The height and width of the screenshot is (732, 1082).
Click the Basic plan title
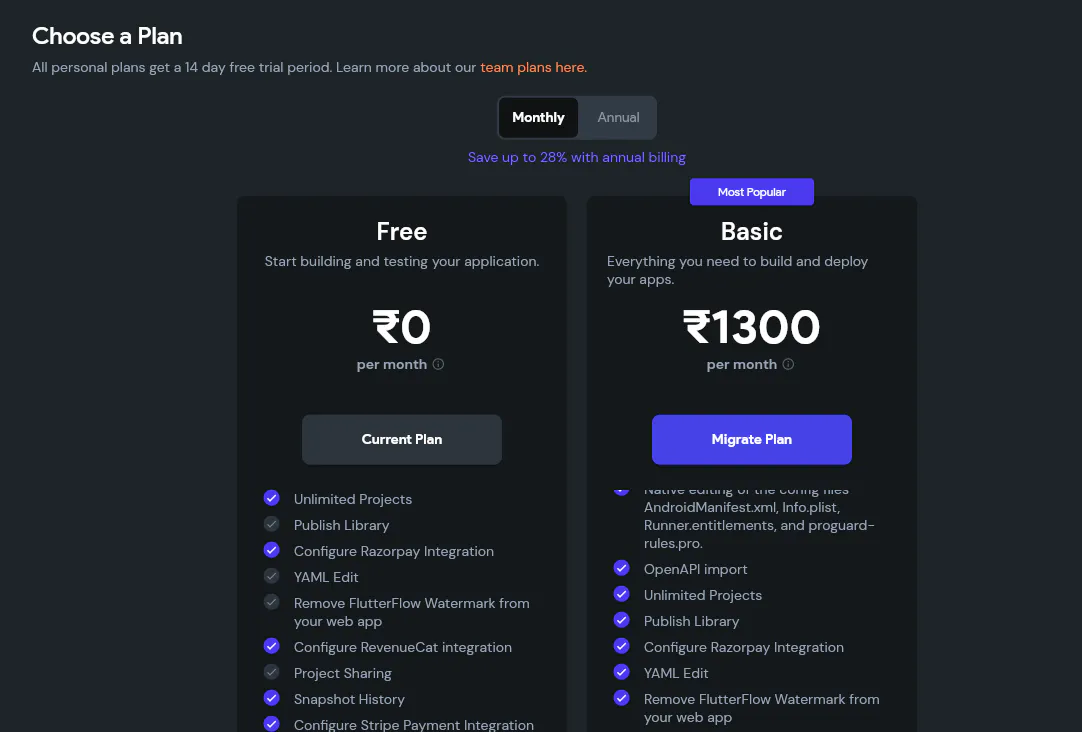(x=752, y=231)
